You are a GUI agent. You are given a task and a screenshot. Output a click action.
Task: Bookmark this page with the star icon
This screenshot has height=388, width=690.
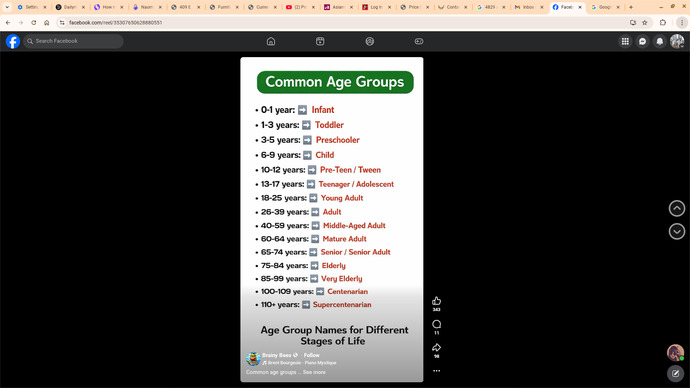(x=645, y=22)
